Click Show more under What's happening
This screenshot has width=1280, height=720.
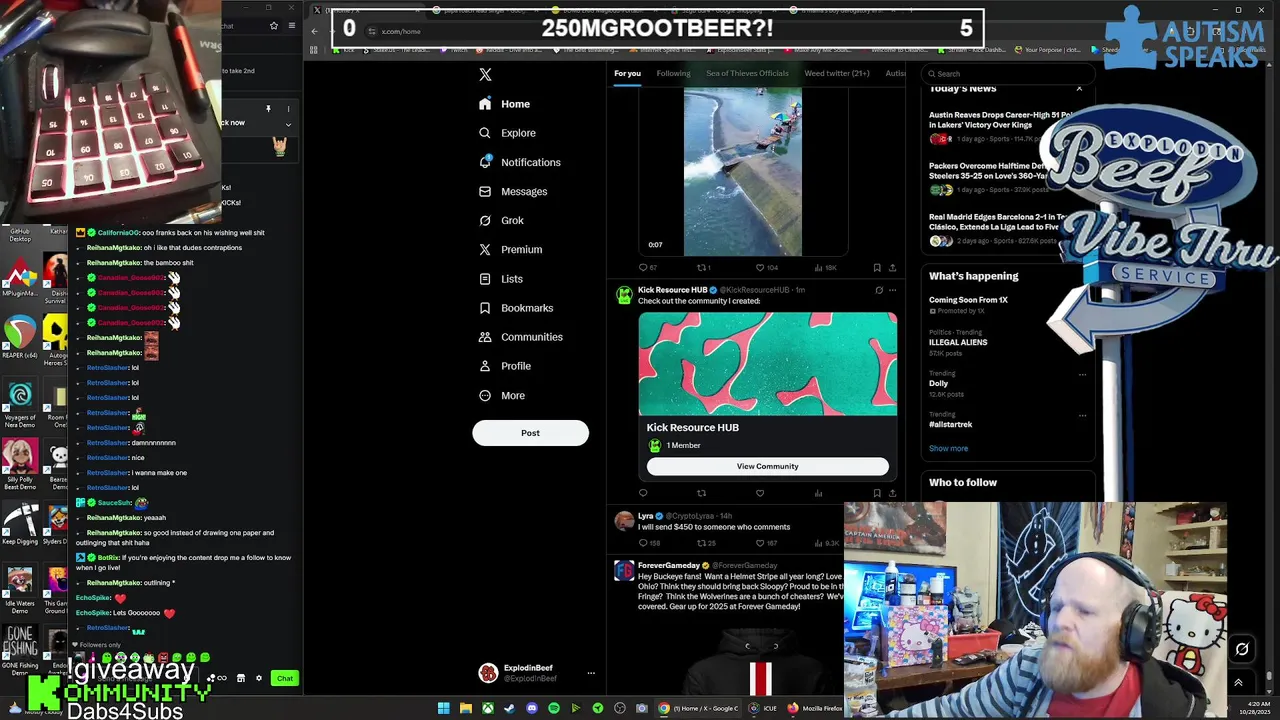pyautogui.click(x=948, y=448)
